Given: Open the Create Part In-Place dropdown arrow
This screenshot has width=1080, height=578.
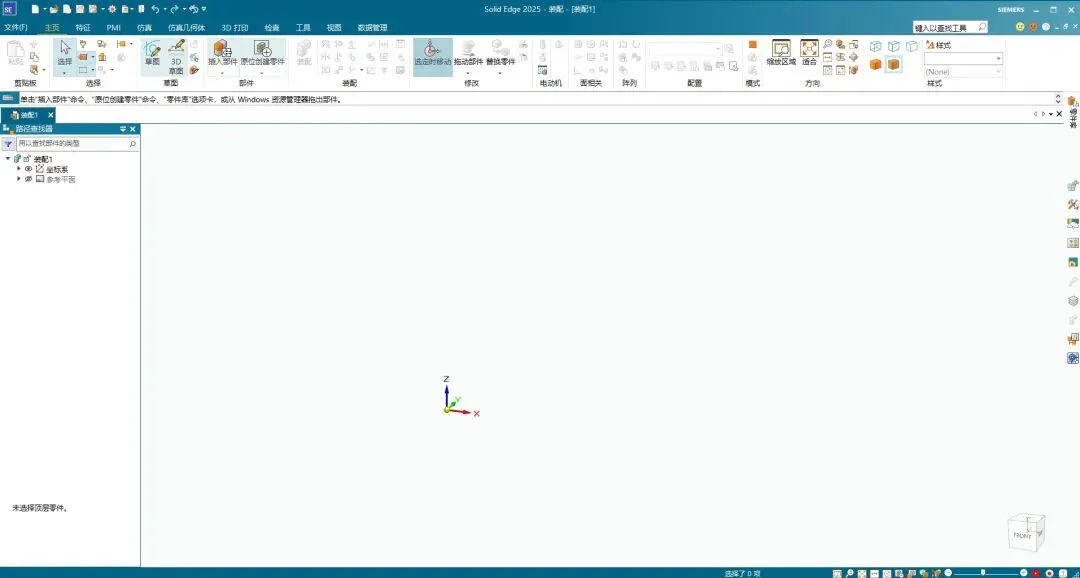Looking at the screenshot, I should click(262, 72).
